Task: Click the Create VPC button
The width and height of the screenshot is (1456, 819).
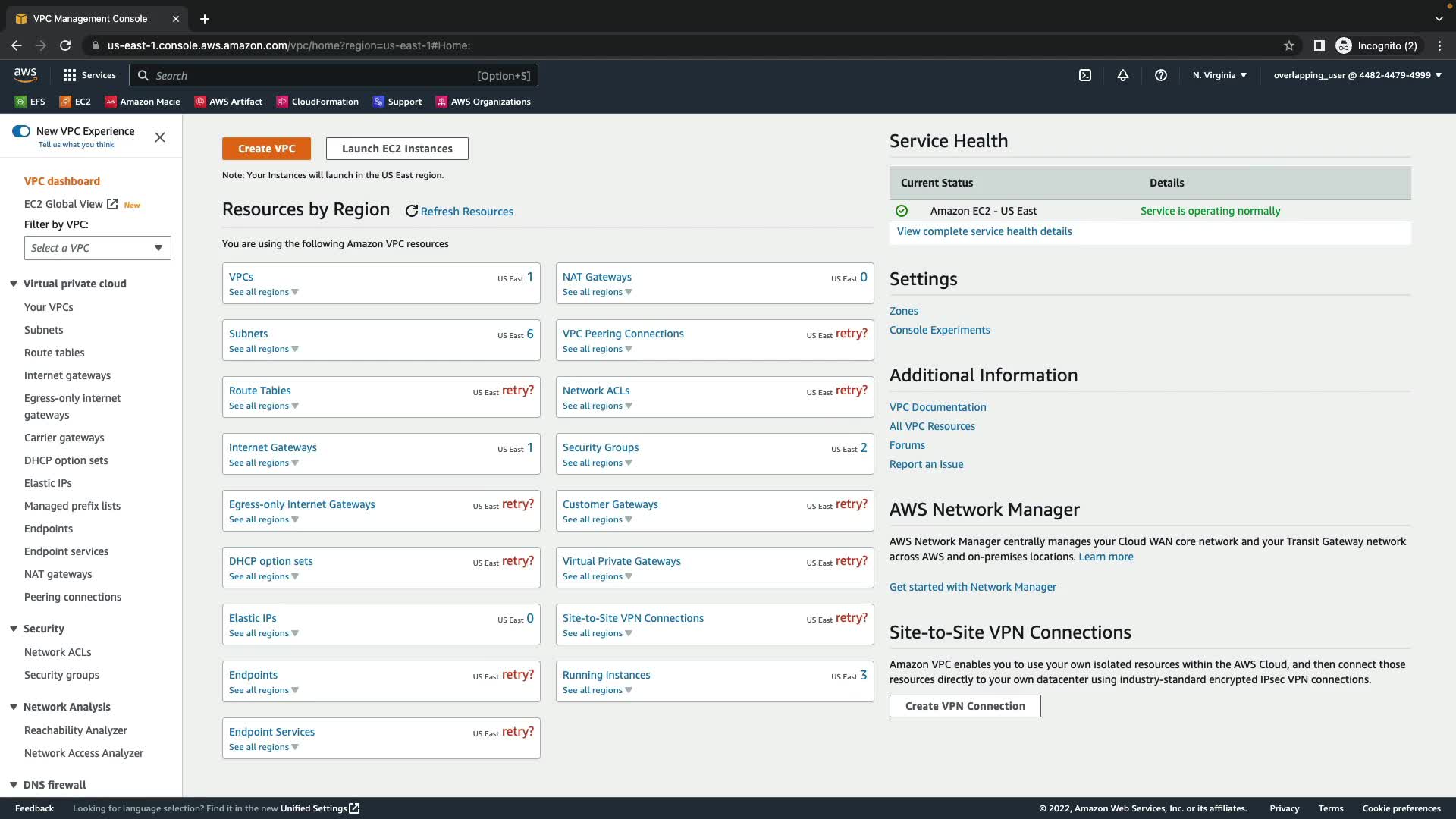Action: 266,149
